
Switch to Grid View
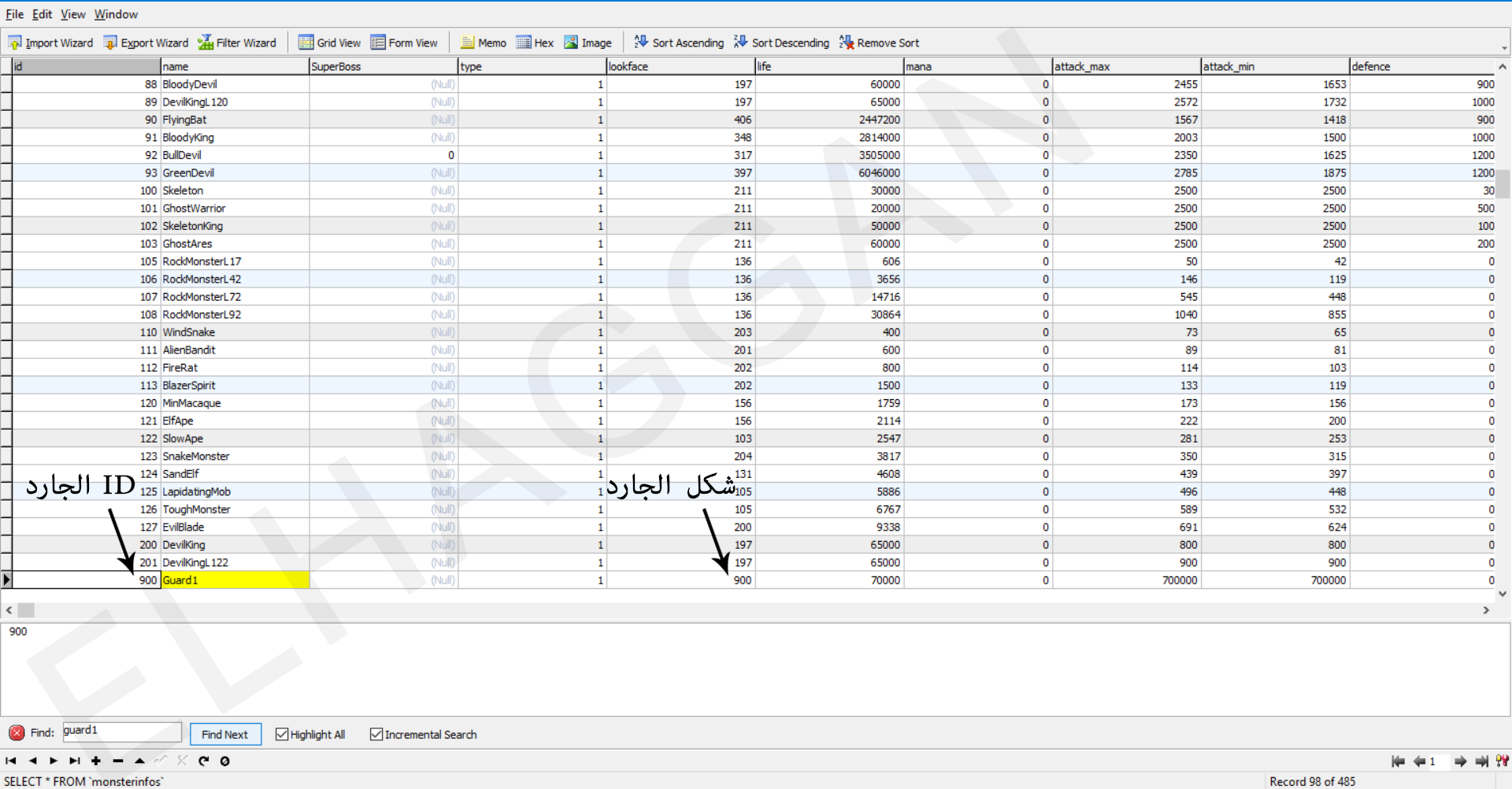pos(329,43)
